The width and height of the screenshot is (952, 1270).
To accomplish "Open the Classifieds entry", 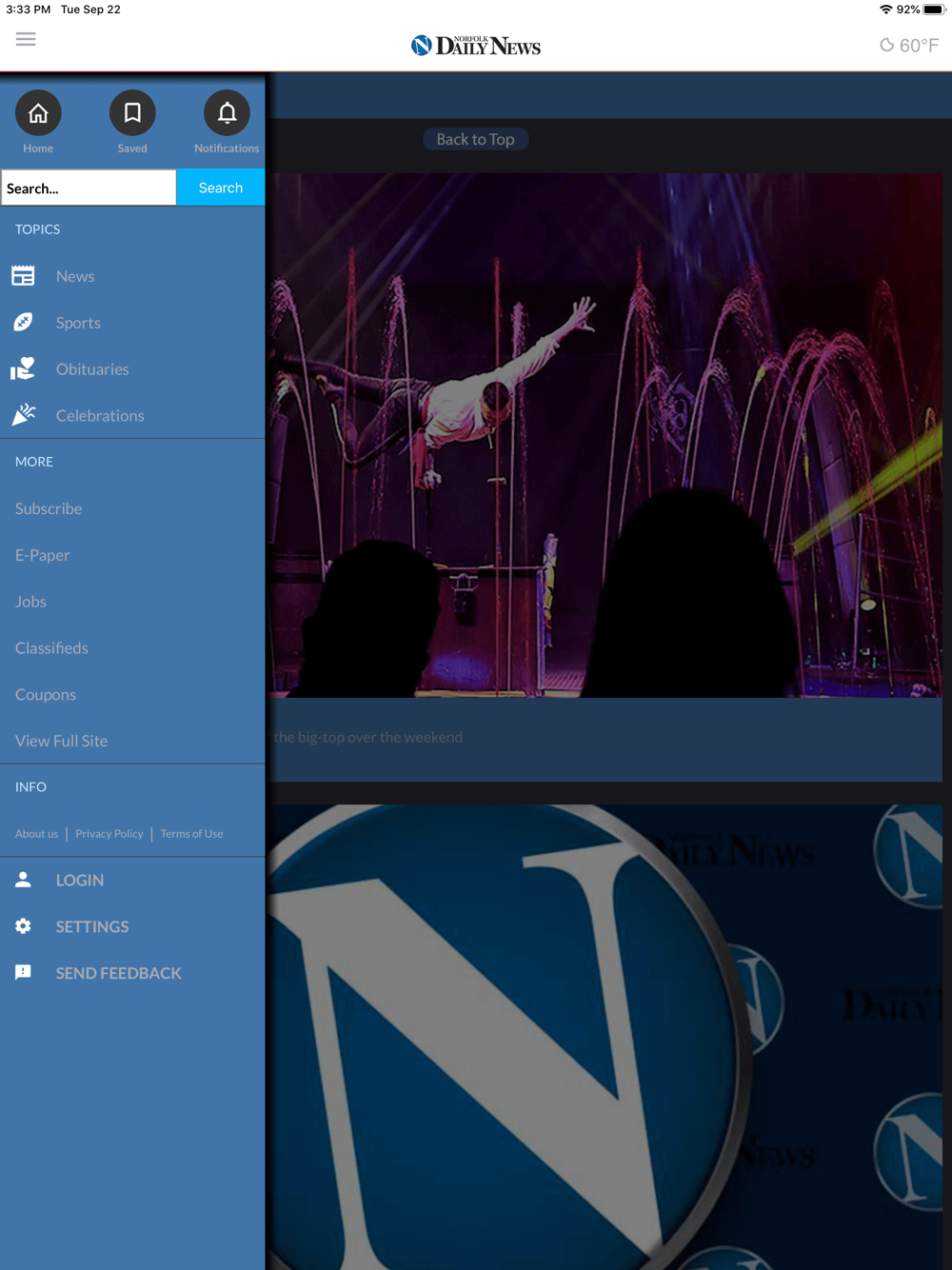I will (51, 647).
